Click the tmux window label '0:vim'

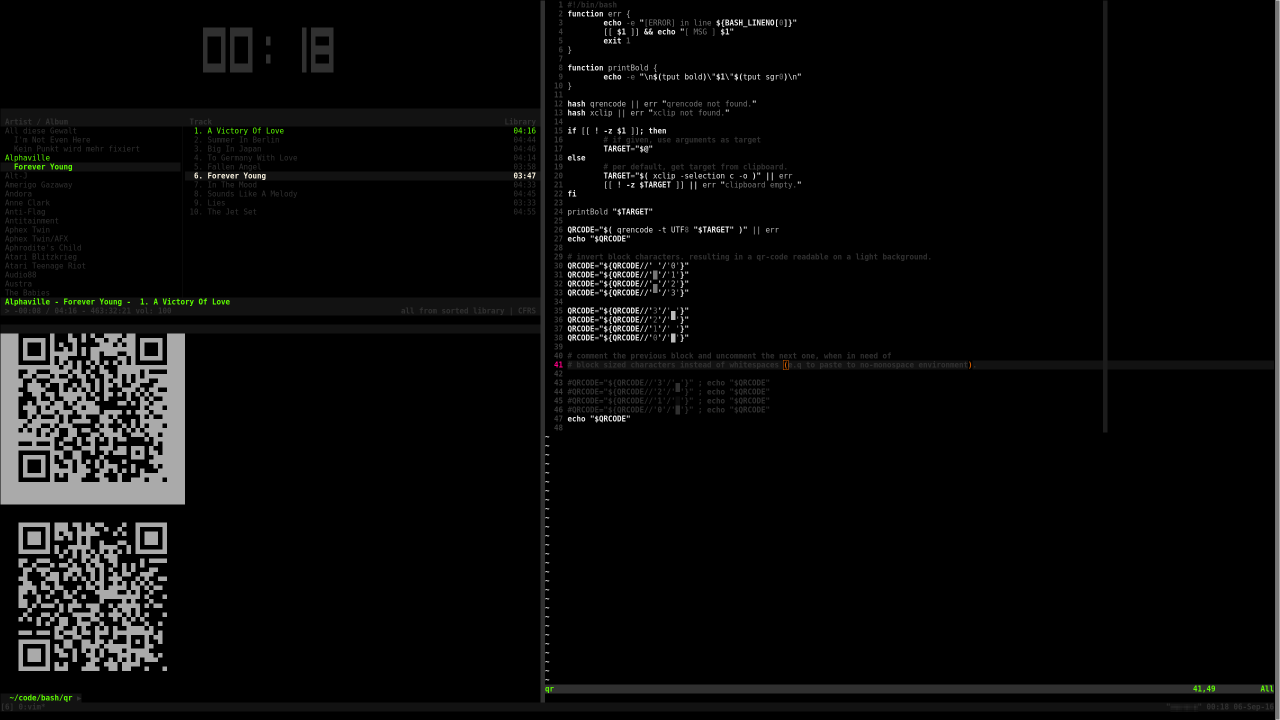pos(31,707)
